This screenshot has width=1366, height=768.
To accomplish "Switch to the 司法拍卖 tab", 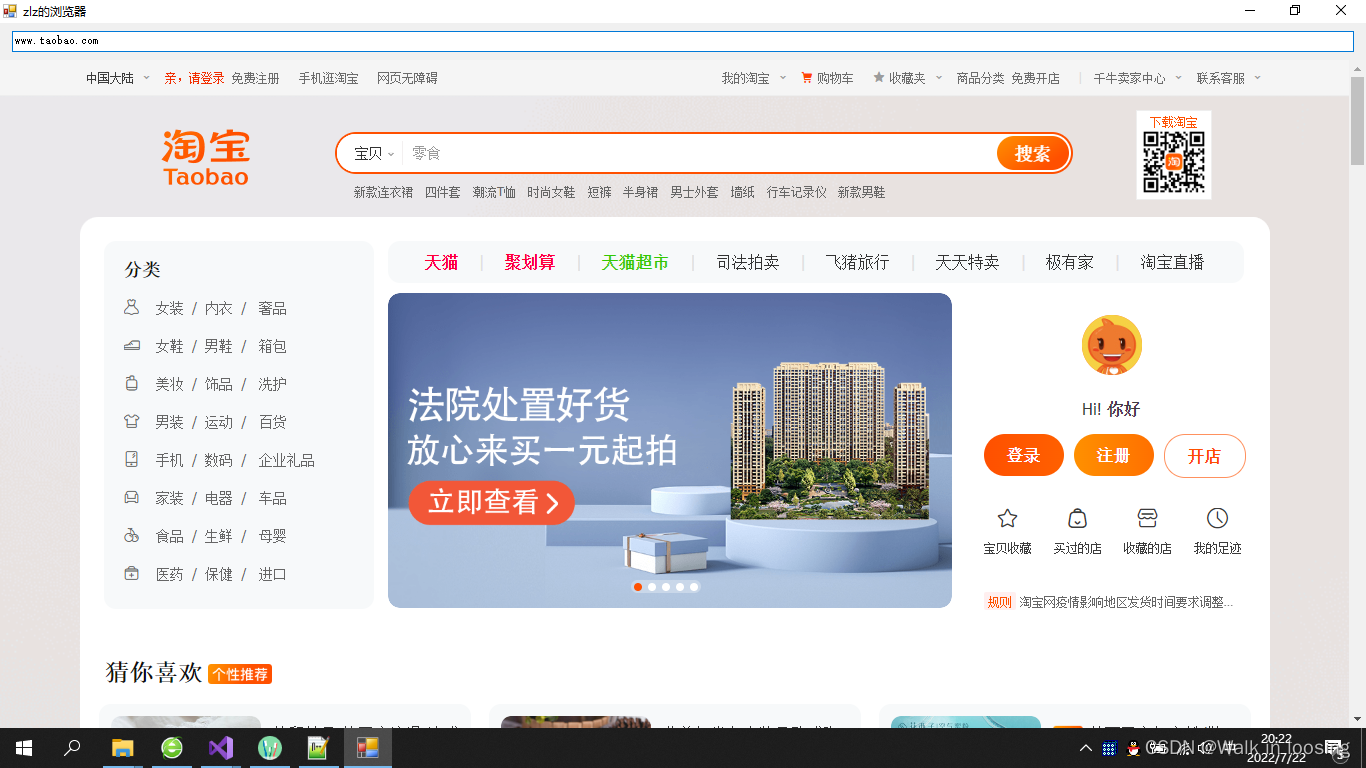I will [x=748, y=262].
